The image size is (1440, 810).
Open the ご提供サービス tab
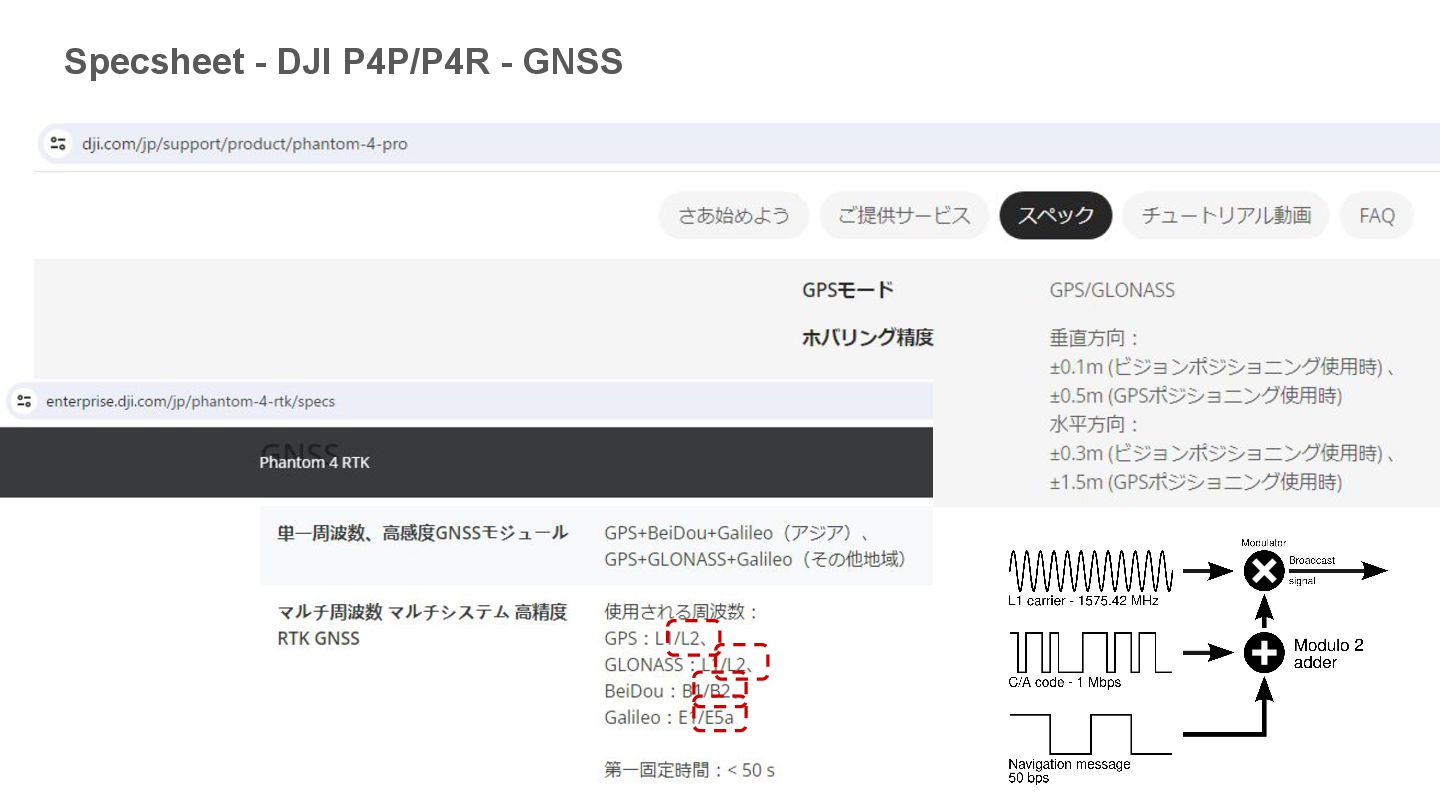(x=904, y=215)
